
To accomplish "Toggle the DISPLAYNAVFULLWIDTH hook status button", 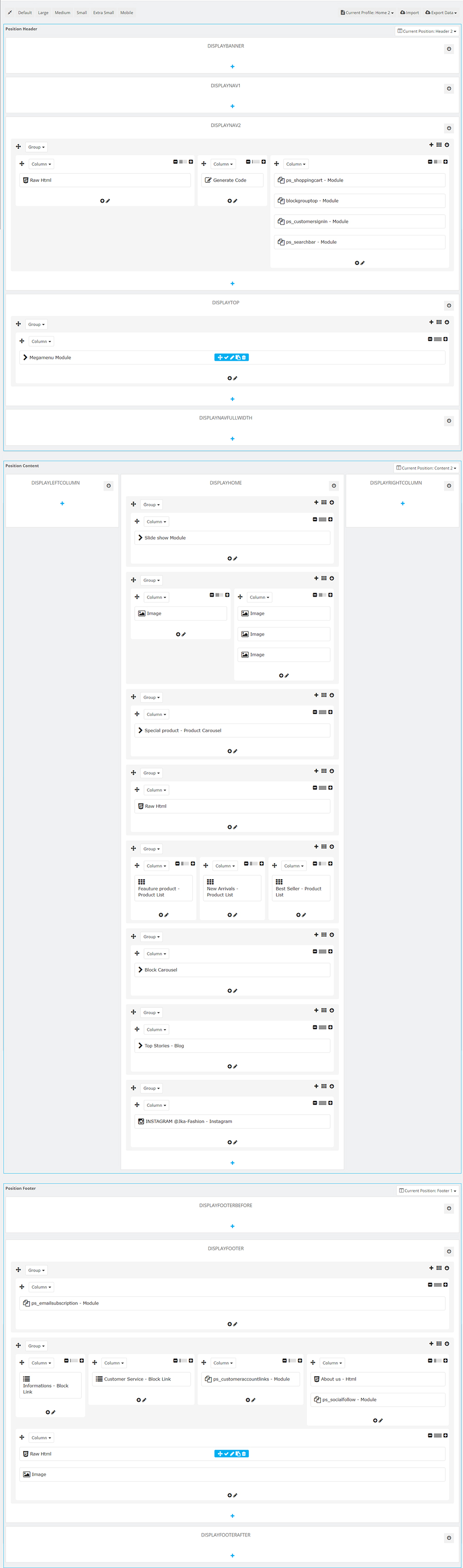I will [x=449, y=420].
